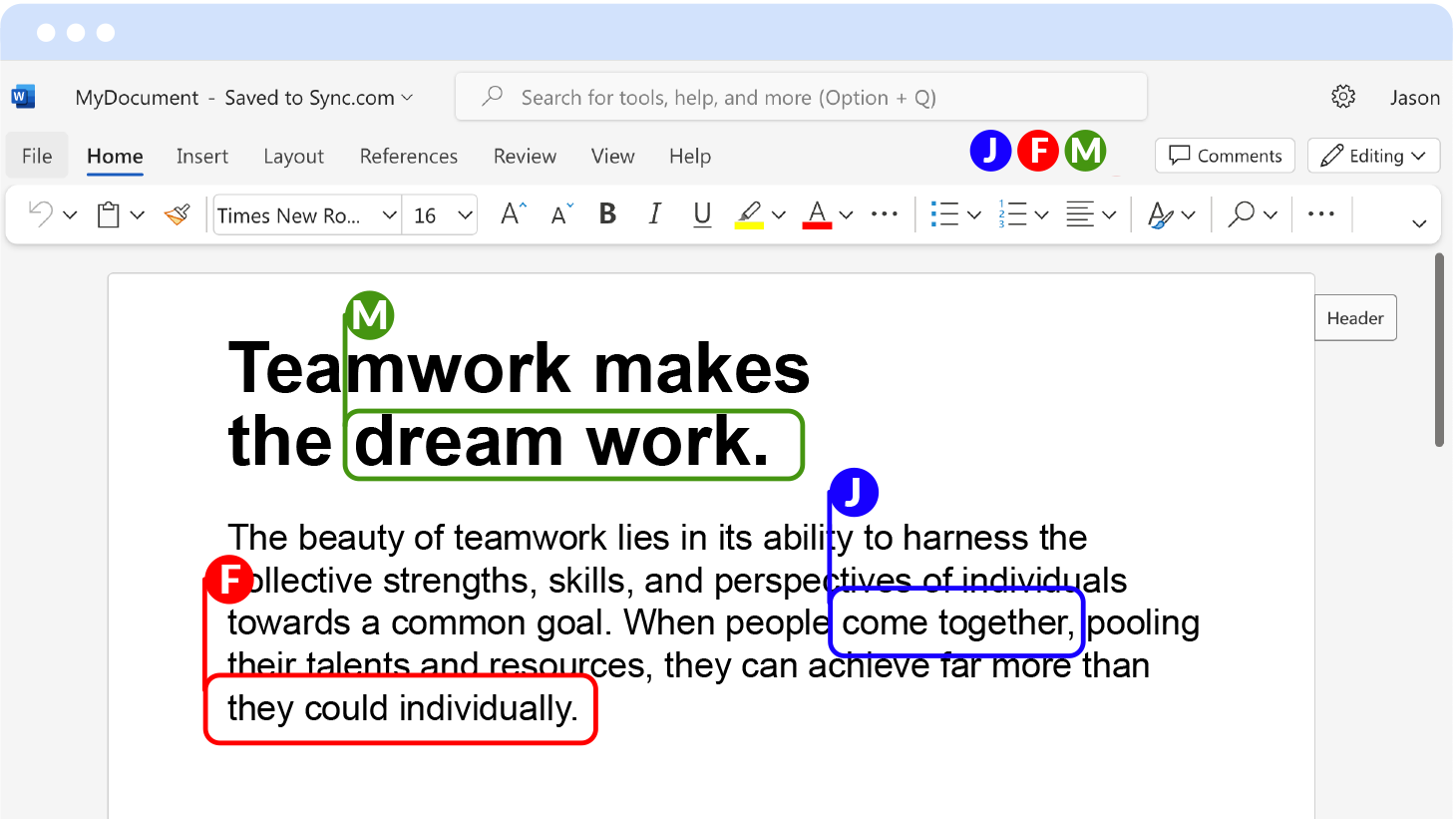The height and width of the screenshot is (819, 1456).
Task: Apply a numbered list
Action: 1014,213
